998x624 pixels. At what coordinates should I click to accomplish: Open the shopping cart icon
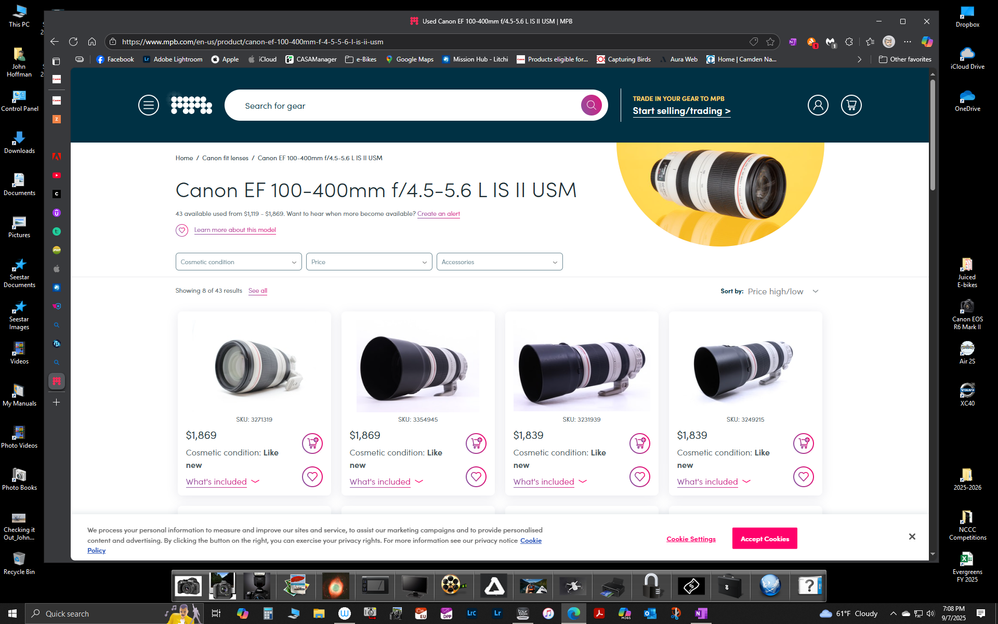[851, 105]
